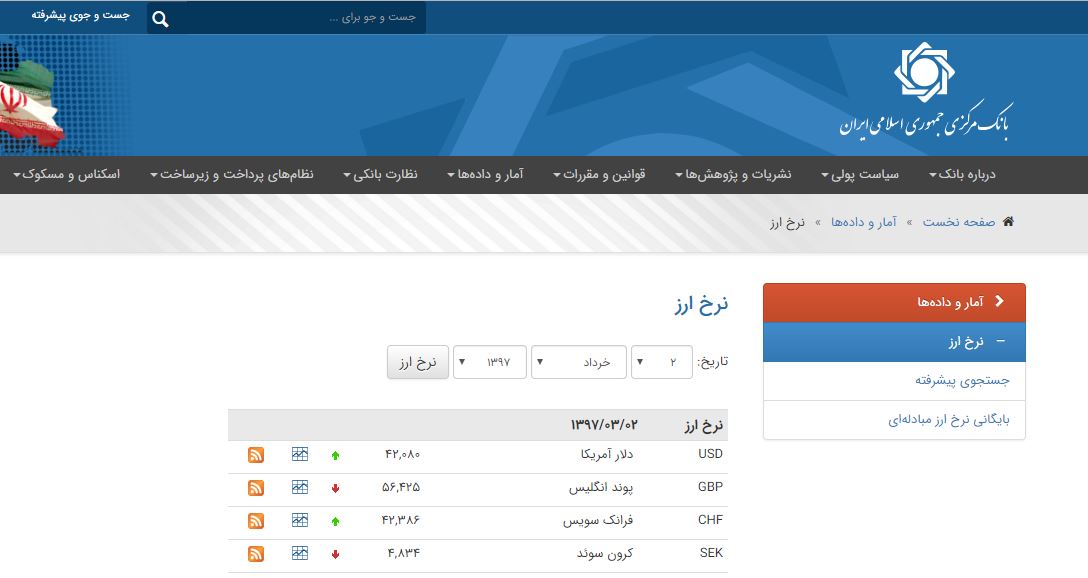Click green up arrow in USD row
This screenshot has width=1088, height=578.
click(x=335, y=456)
